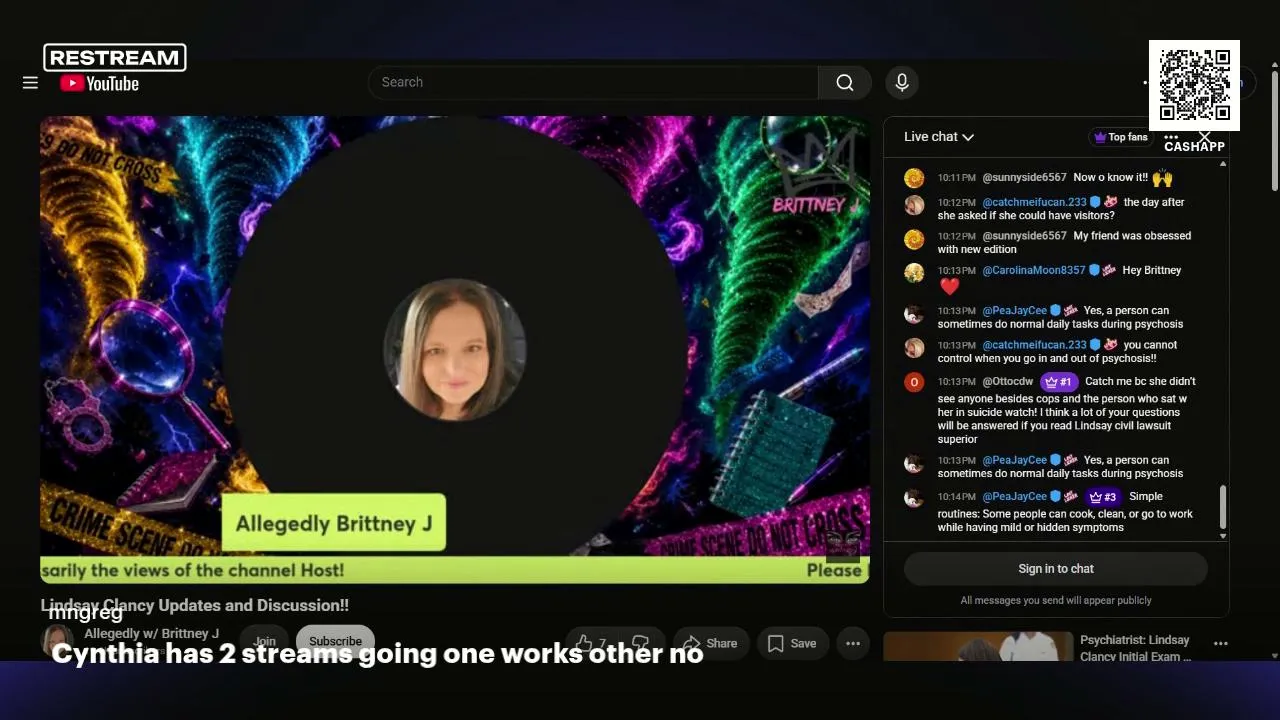The width and height of the screenshot is (1280, 720).
Task: Click the Restream QR code overlay
Action: coord(1194,85)
